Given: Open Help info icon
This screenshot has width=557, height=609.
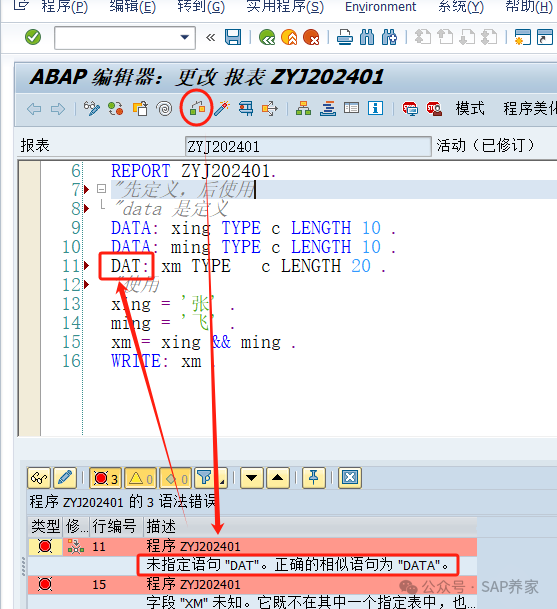Looking at the screenshot, I should [376, 108].
